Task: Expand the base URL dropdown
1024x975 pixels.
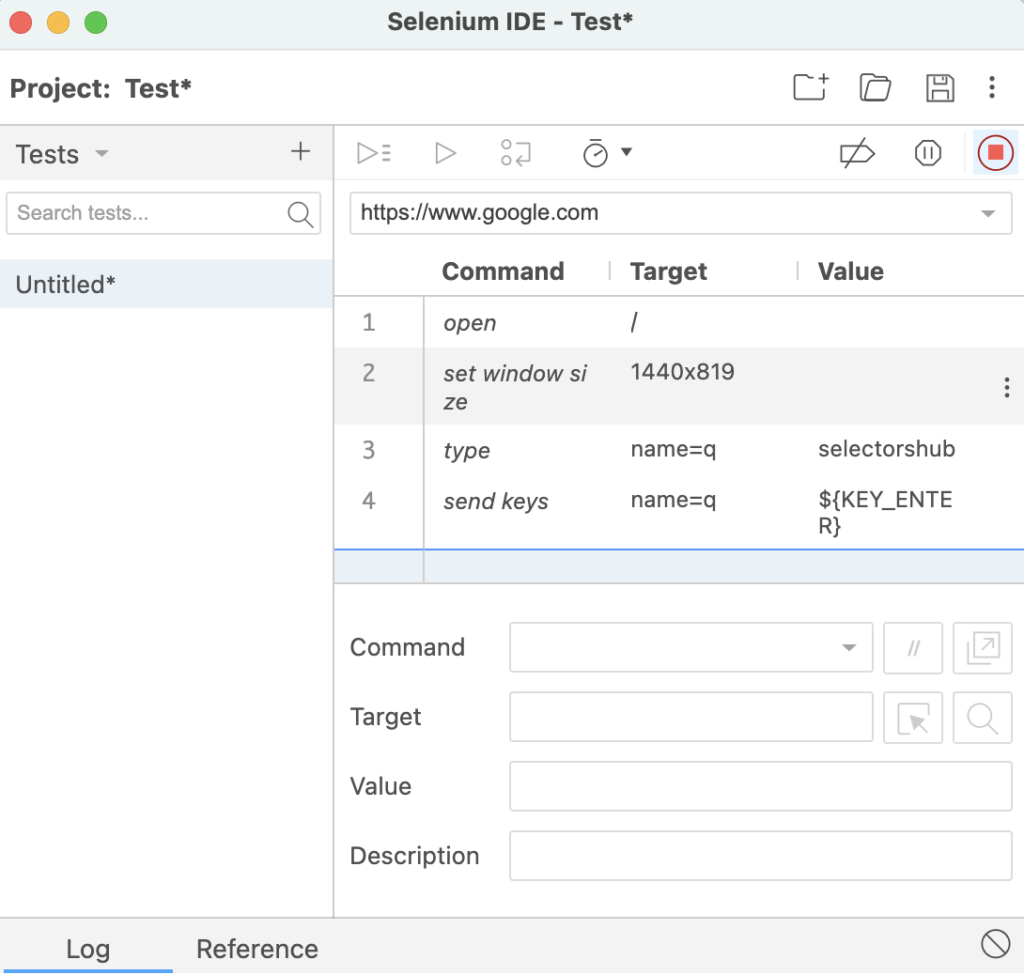Action: [989, 213]
